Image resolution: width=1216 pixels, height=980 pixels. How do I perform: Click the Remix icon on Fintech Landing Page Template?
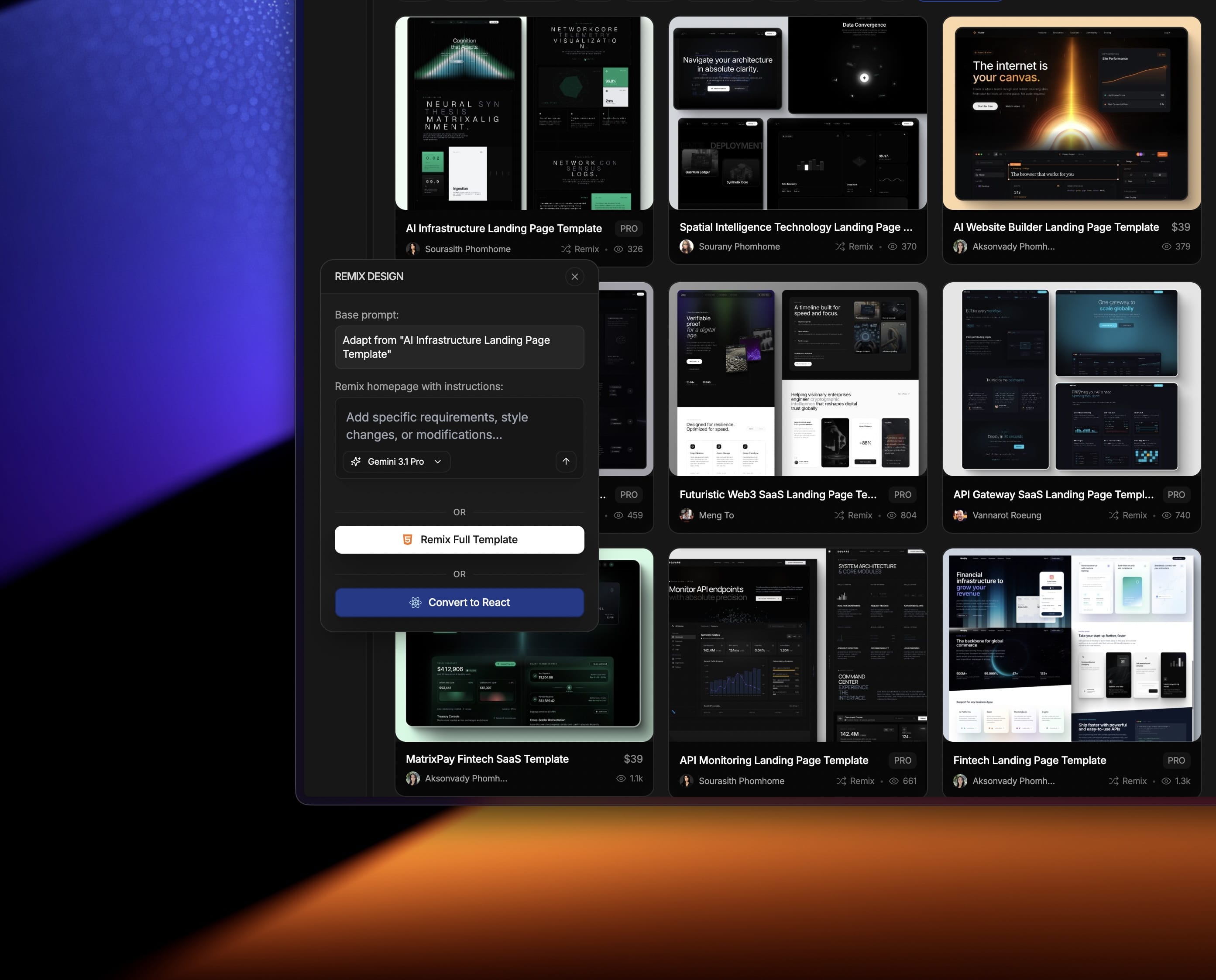click(1113, 781)
